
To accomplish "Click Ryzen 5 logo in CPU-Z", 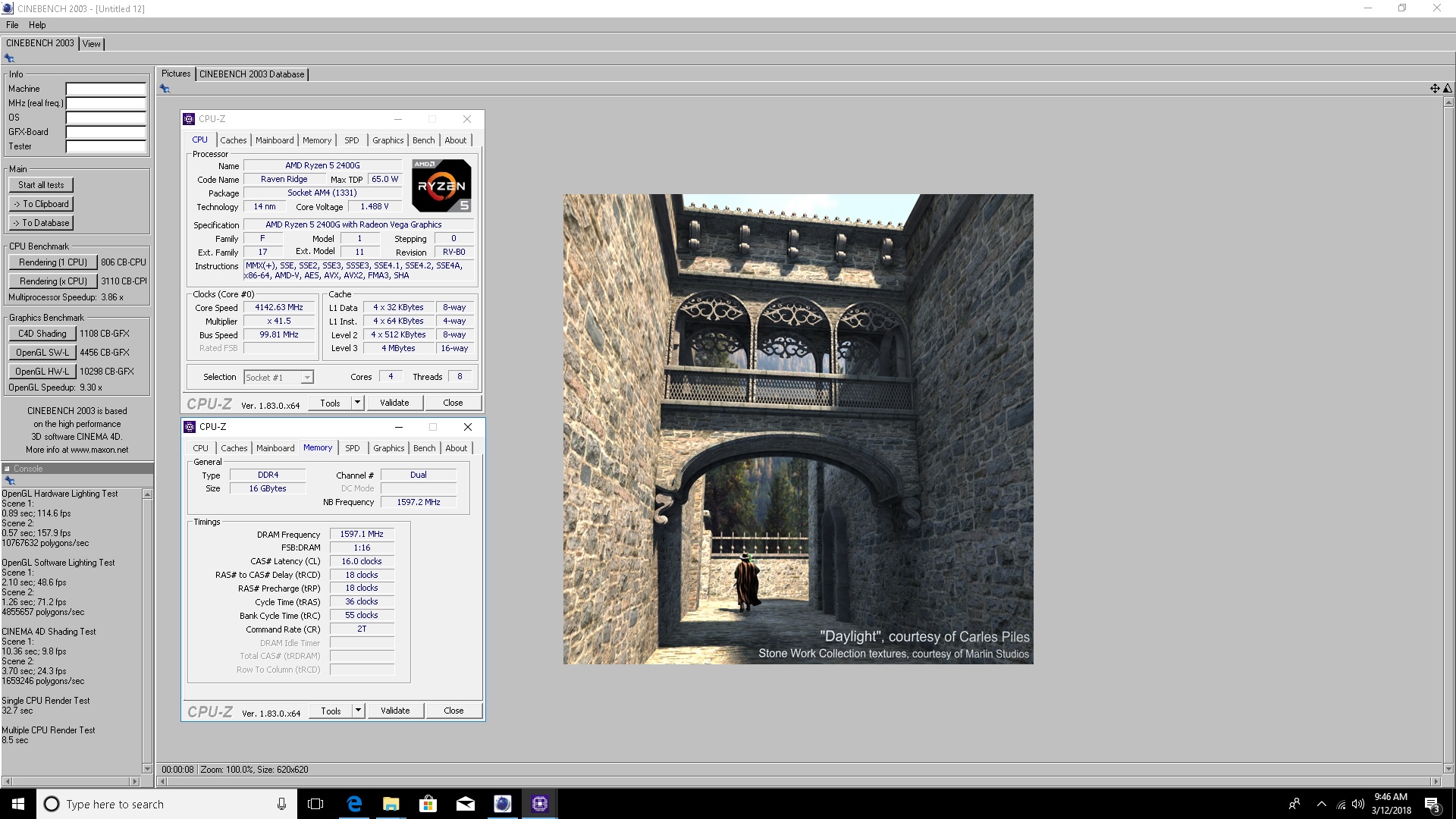I will pos(441,185).
